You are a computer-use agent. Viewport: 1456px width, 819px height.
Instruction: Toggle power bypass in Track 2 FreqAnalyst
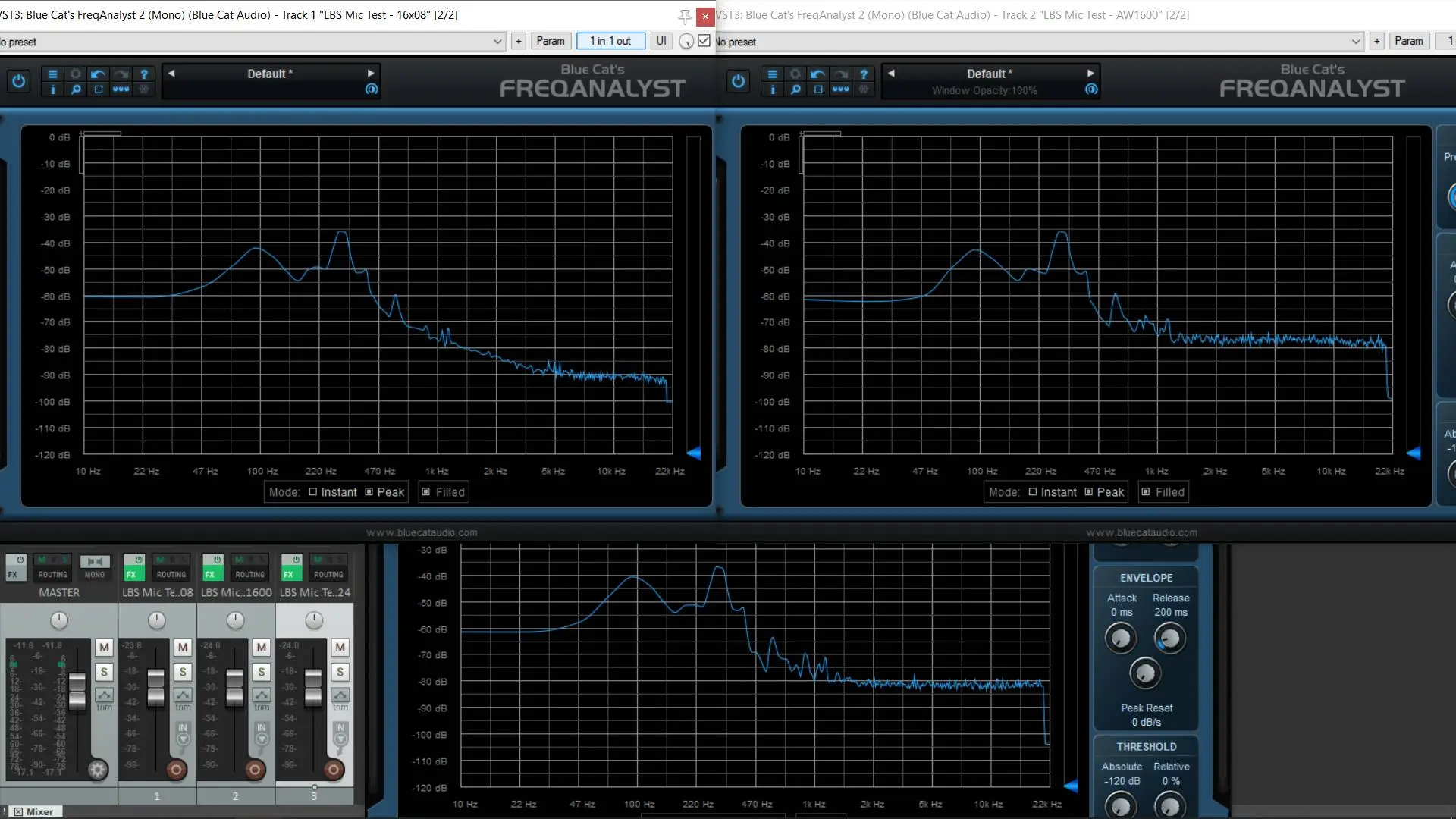pyautogui.click(x=738, y=81)
